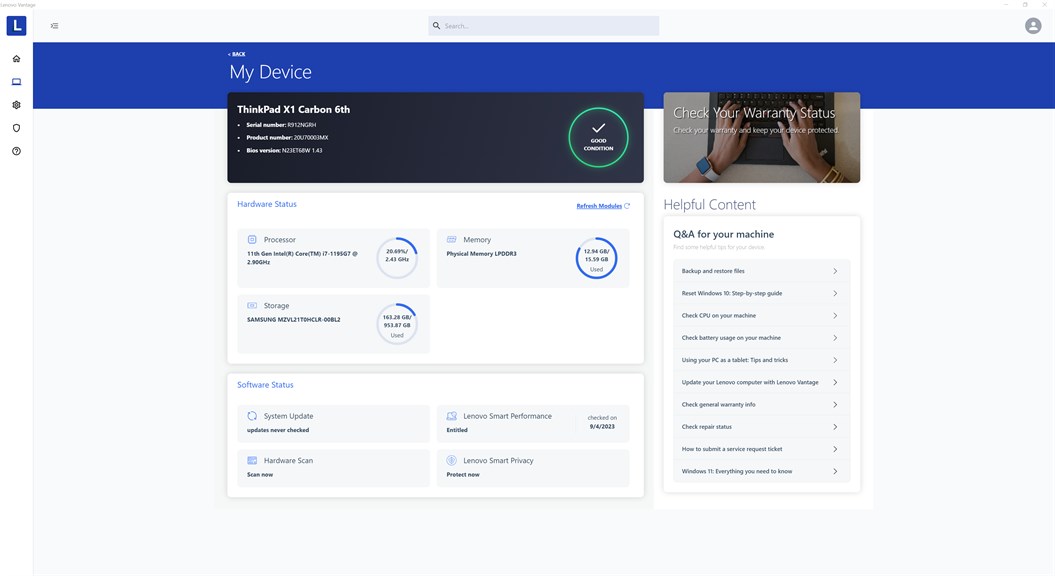The image size is (1055, 576).
Task: Click into the Search input field
Action: tap(544, 26)
